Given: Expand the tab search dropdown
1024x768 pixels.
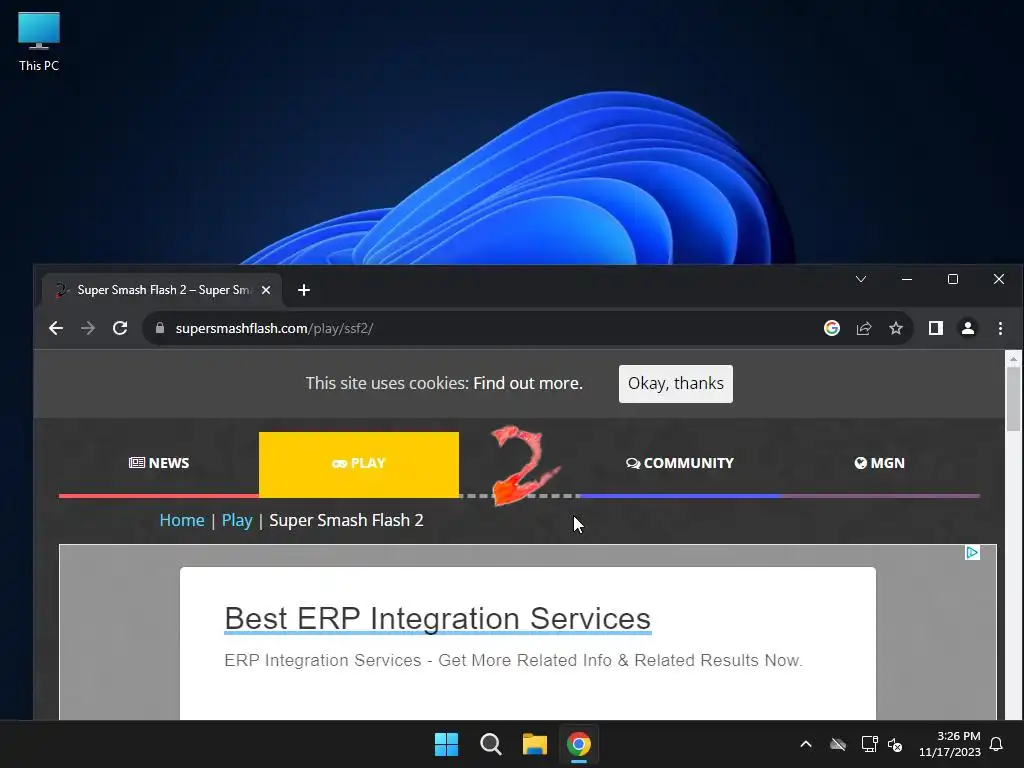Looking at the screenshot, I should pos(861,280).
